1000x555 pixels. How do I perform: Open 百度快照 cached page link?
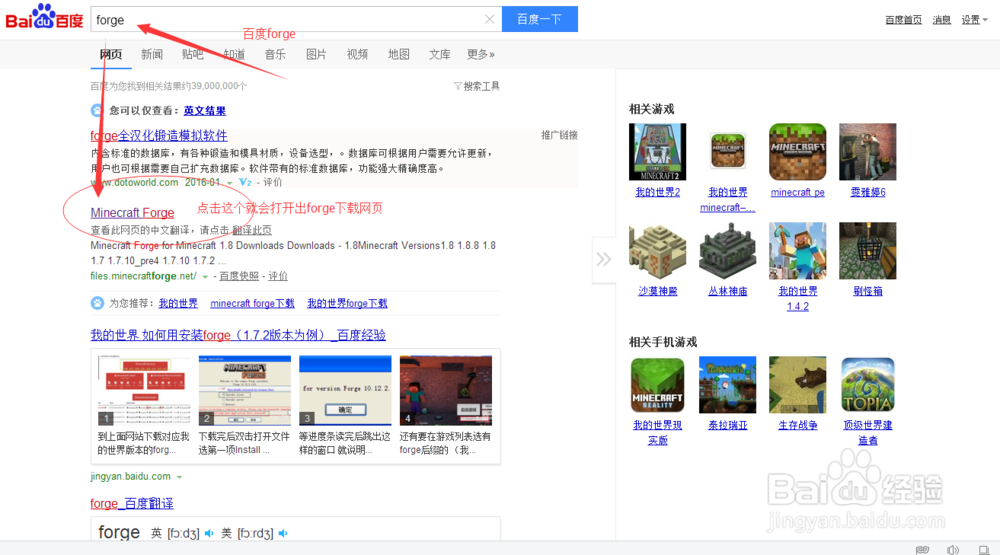pyautogui.click(x=239, y=276)
